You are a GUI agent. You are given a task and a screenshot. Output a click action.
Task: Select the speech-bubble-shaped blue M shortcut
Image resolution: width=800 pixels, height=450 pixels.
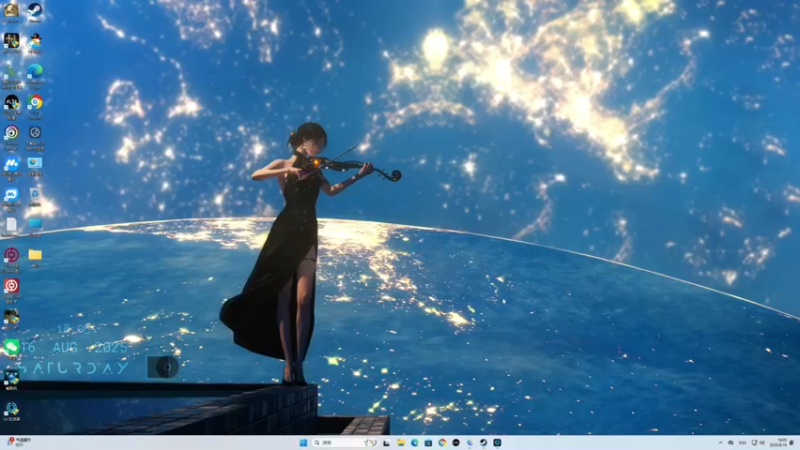click(11, 196)
